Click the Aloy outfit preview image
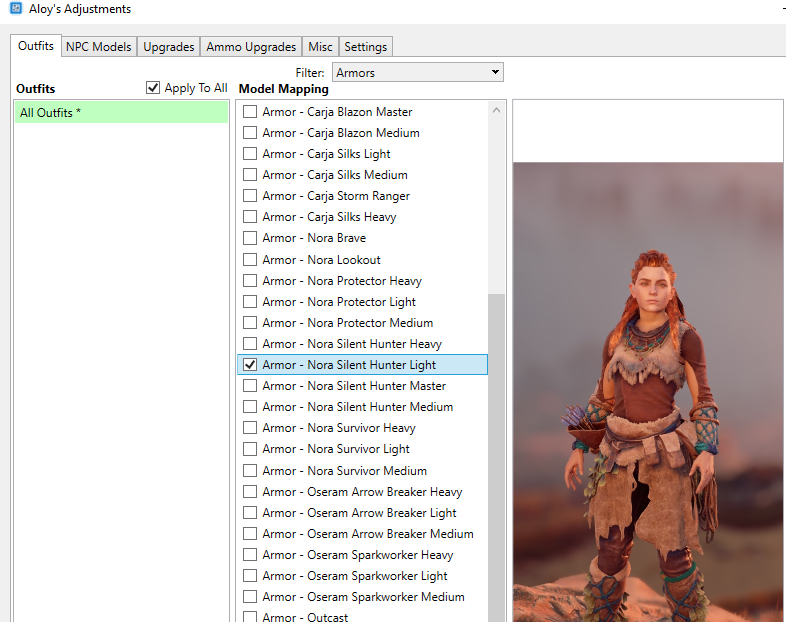Viewport: 786px width, 622px height. coord(648,392)
